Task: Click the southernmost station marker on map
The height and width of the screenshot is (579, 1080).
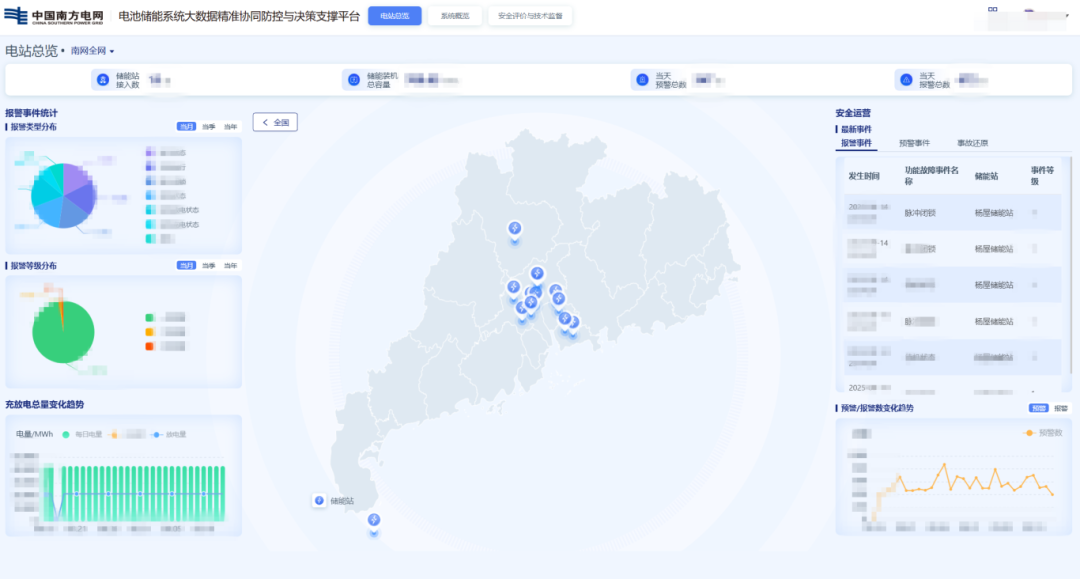Action: pyautogui.click(x=374, y=520)
